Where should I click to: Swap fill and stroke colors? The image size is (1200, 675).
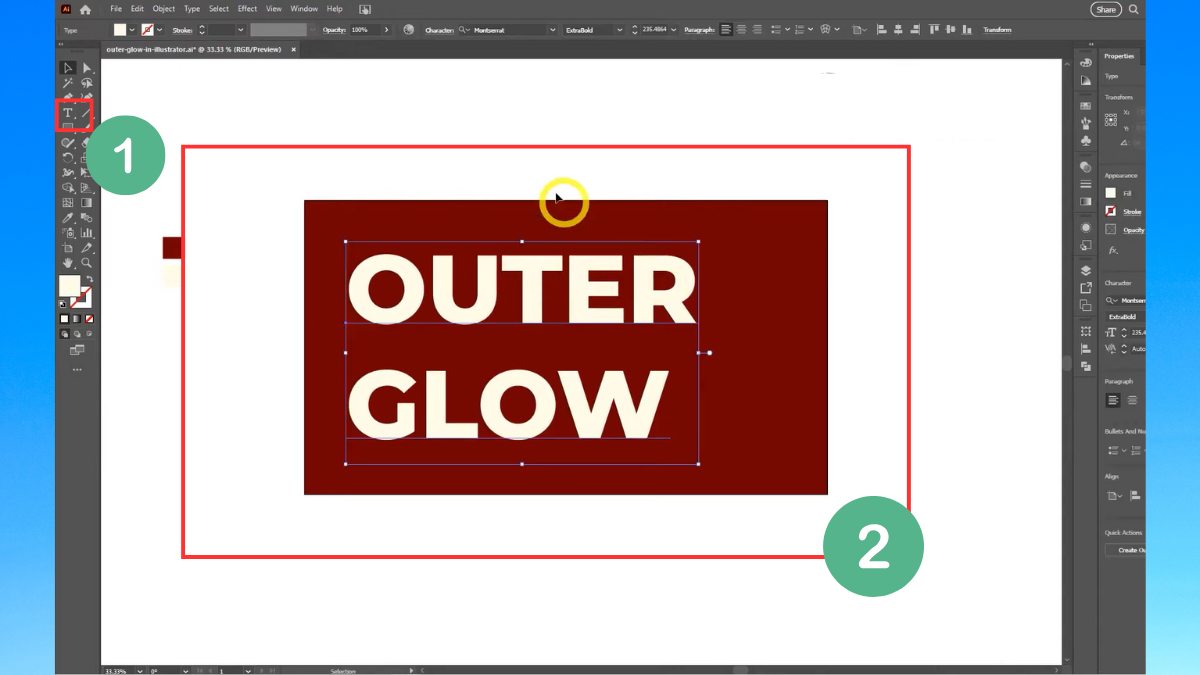point(88,279)
